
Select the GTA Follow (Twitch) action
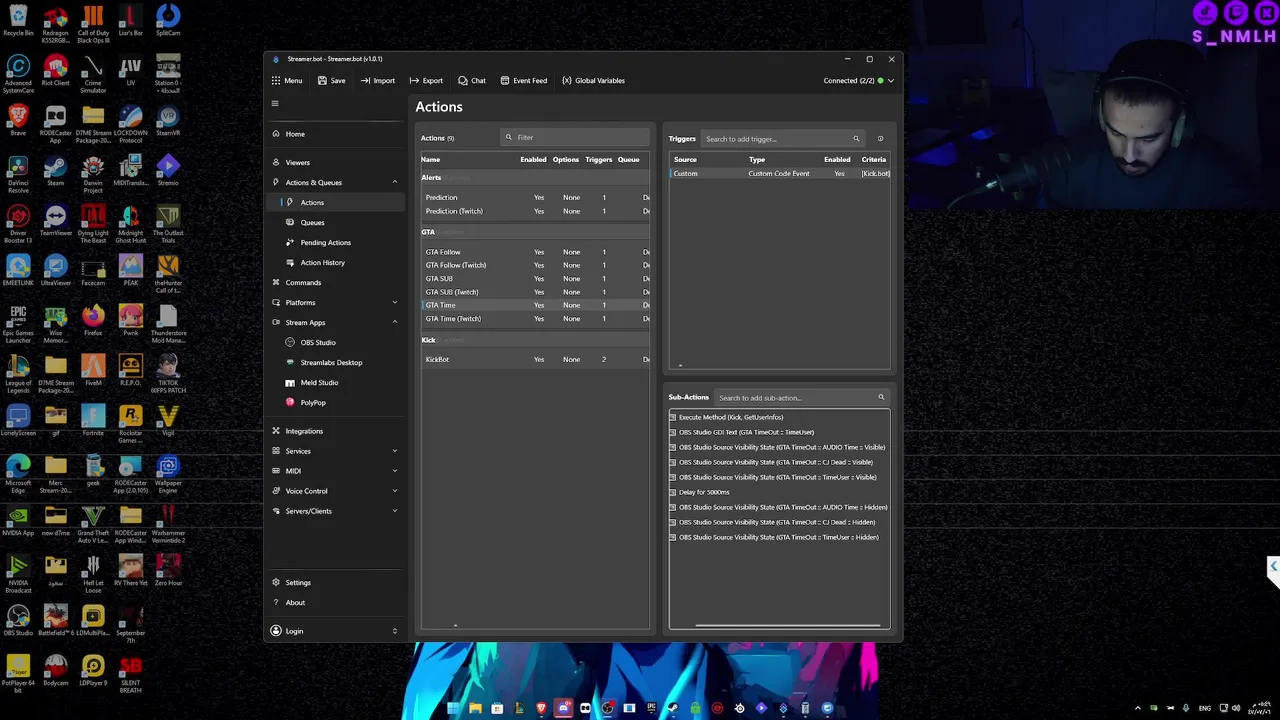(535, 265)
